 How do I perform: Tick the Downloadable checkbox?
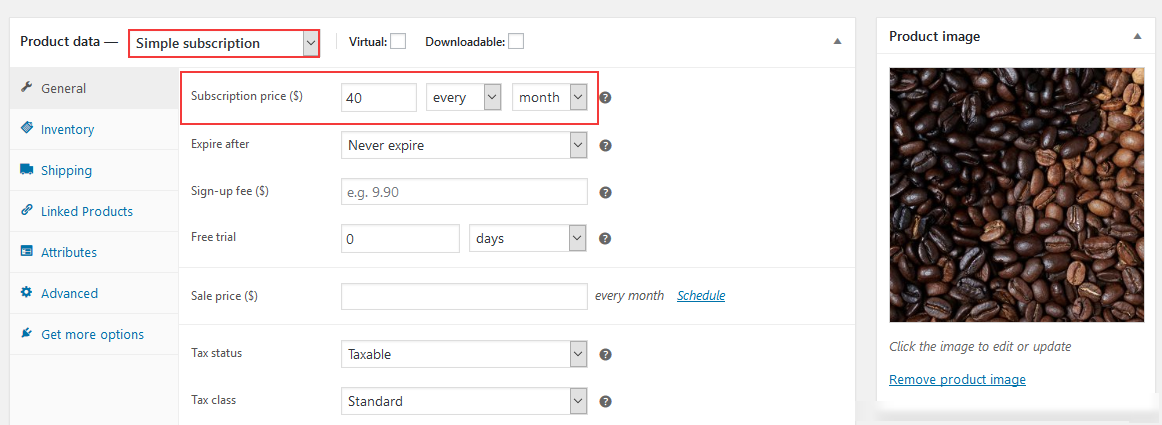click(516, 42)
